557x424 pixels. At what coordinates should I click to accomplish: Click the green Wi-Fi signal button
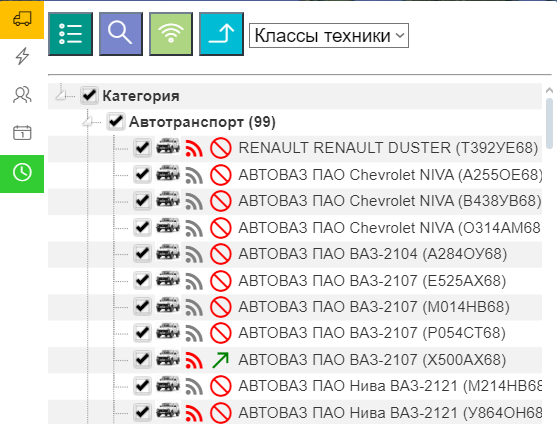pyautogui.click(x=171, y=34)
